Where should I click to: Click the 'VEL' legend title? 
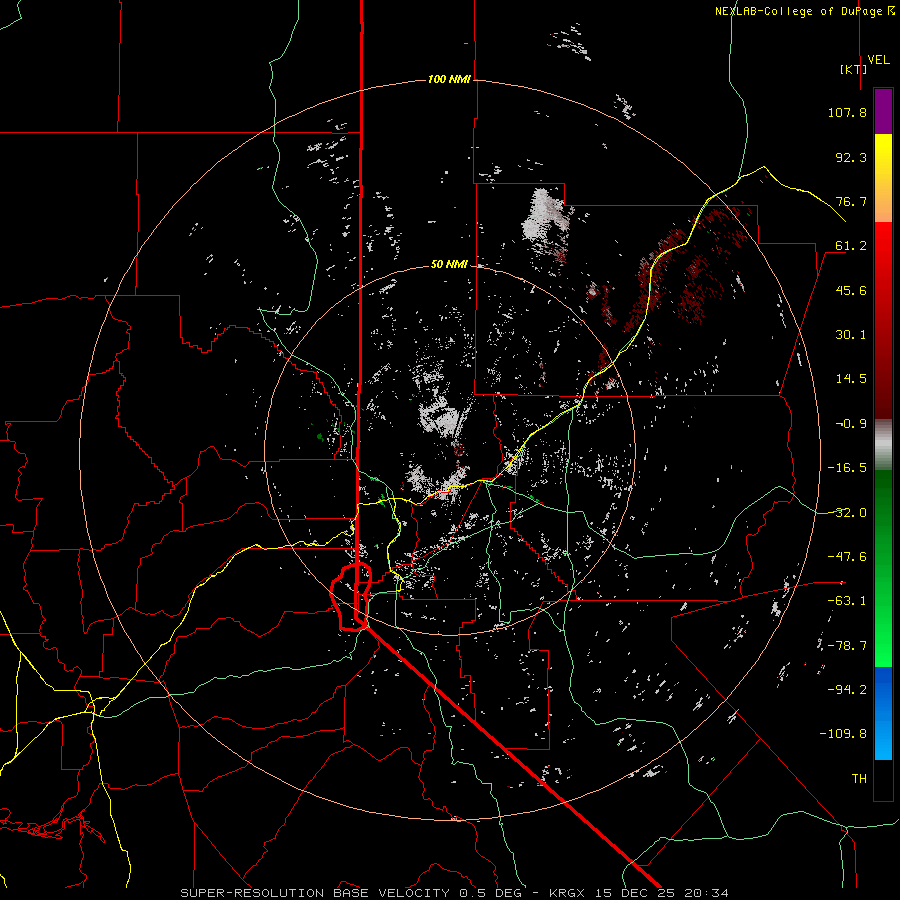pyautogui.click(x=878, y=60)
